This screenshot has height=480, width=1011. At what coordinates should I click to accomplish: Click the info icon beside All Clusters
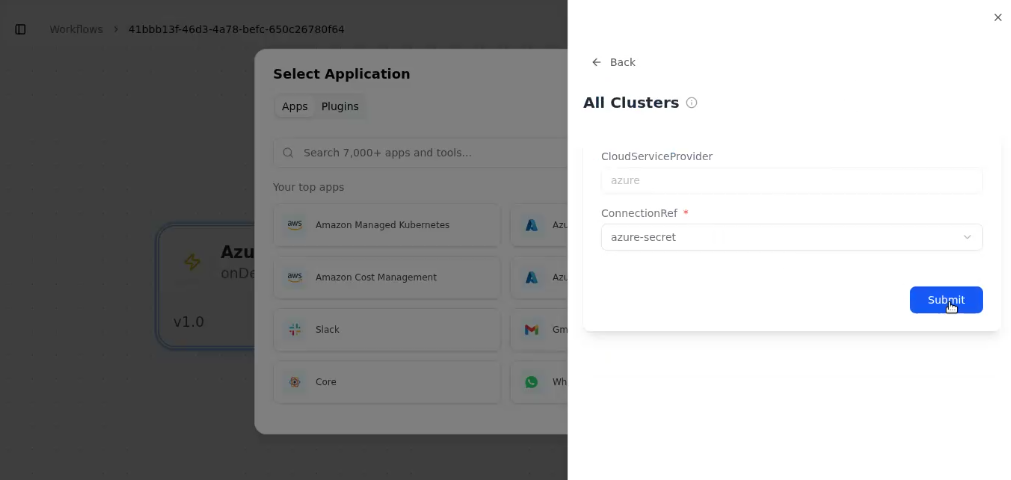point(692,103)
